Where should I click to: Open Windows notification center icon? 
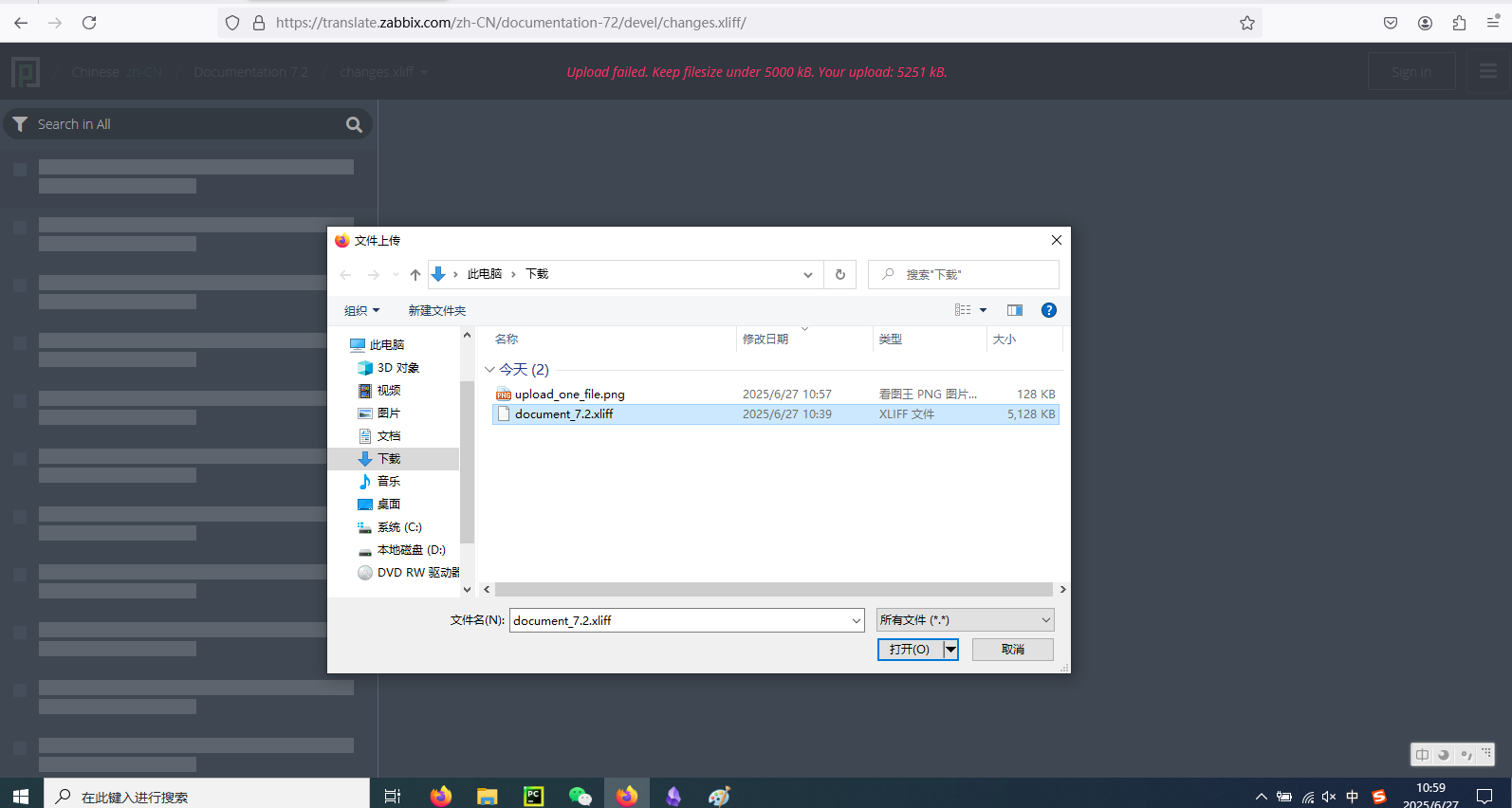coord(1484,797)
